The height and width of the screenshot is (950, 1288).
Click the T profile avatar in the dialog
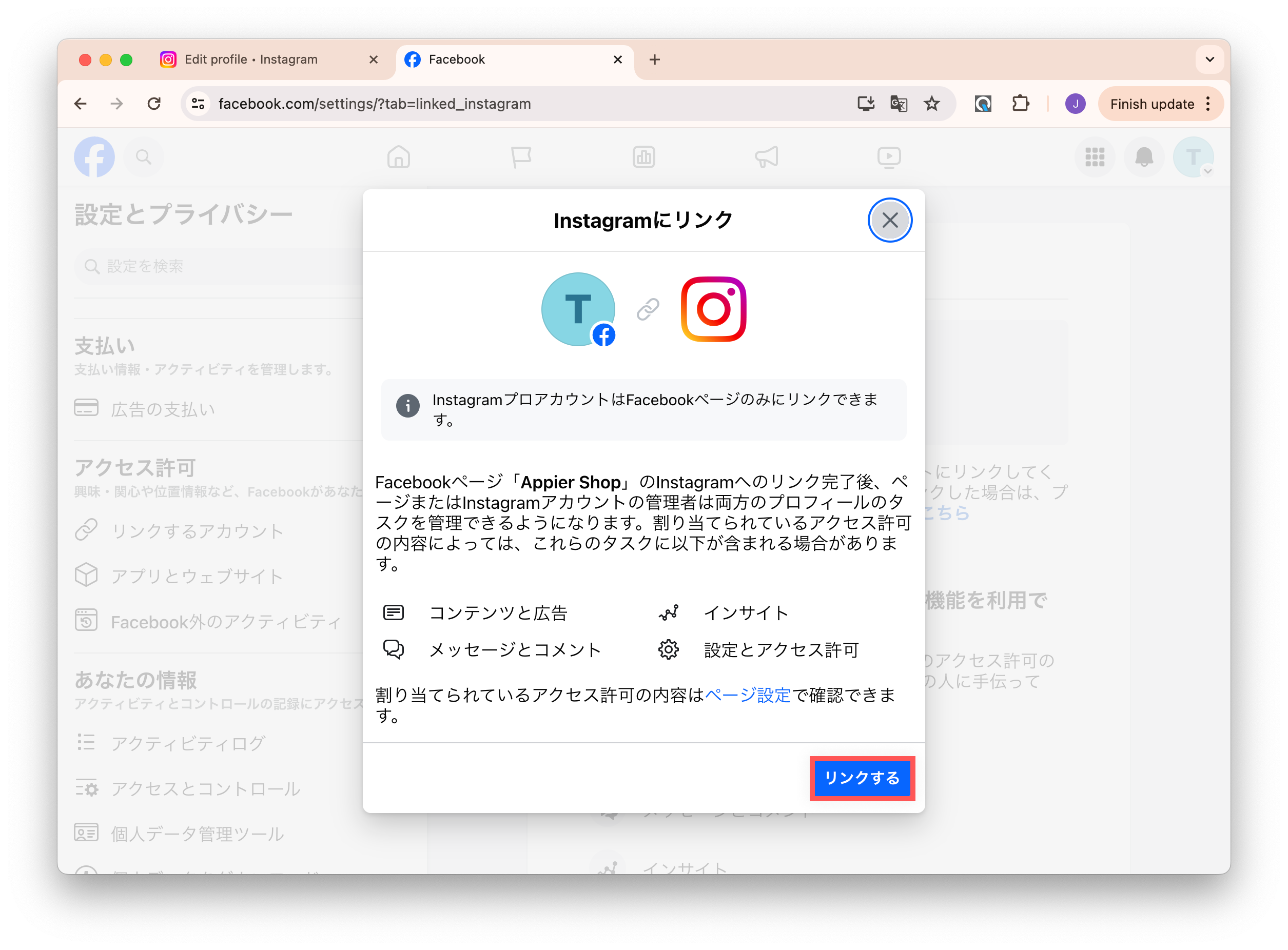pos(578,309)
